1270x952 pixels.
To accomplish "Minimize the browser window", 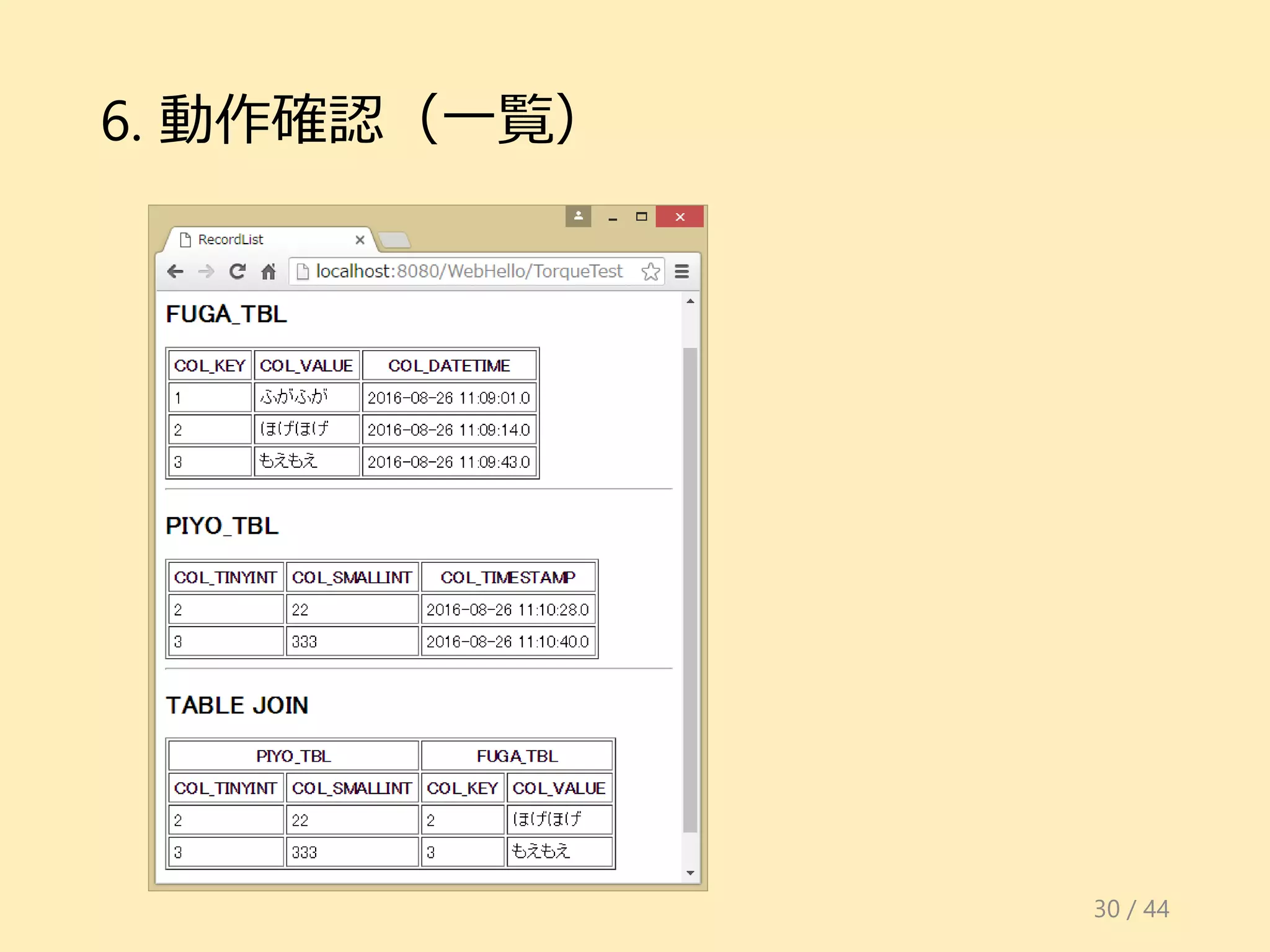I will [613, 218].
